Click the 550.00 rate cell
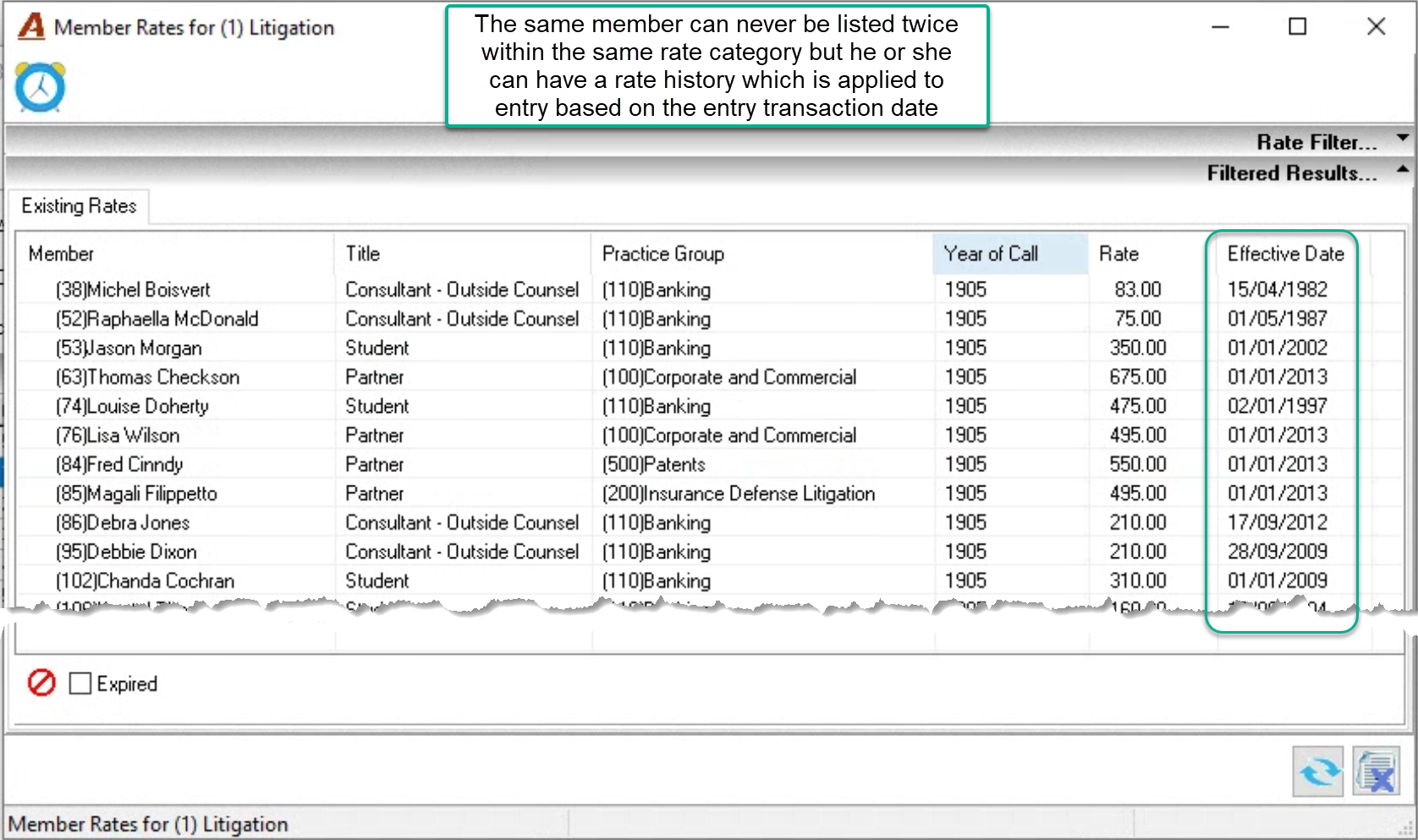This screenshot has height=840, width=1418. click(1138, 464)
